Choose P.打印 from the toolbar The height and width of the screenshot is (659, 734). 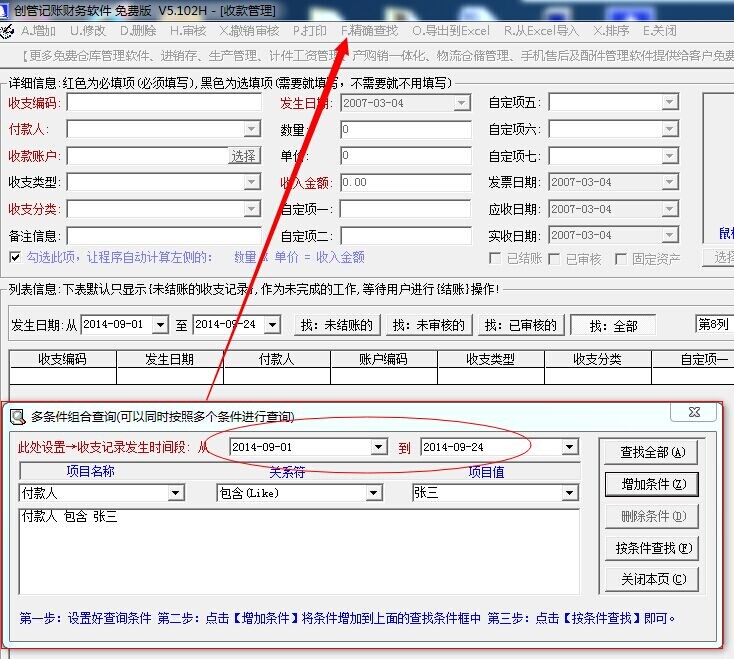(309, 31)
